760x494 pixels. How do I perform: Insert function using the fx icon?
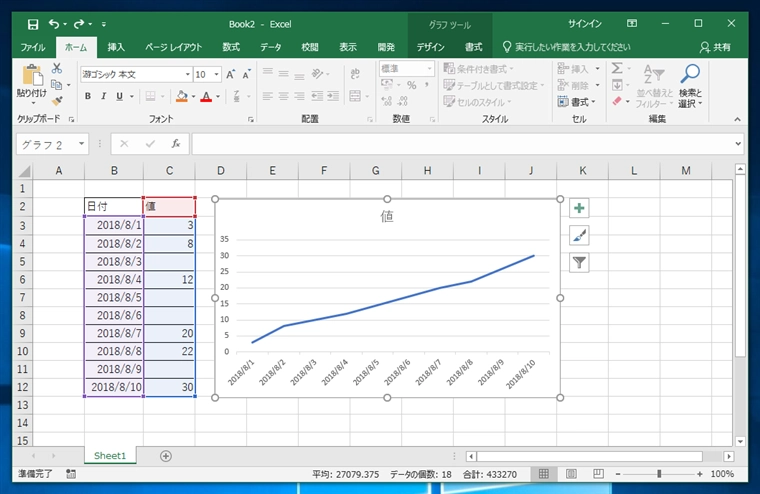click(x=175, y=143)
